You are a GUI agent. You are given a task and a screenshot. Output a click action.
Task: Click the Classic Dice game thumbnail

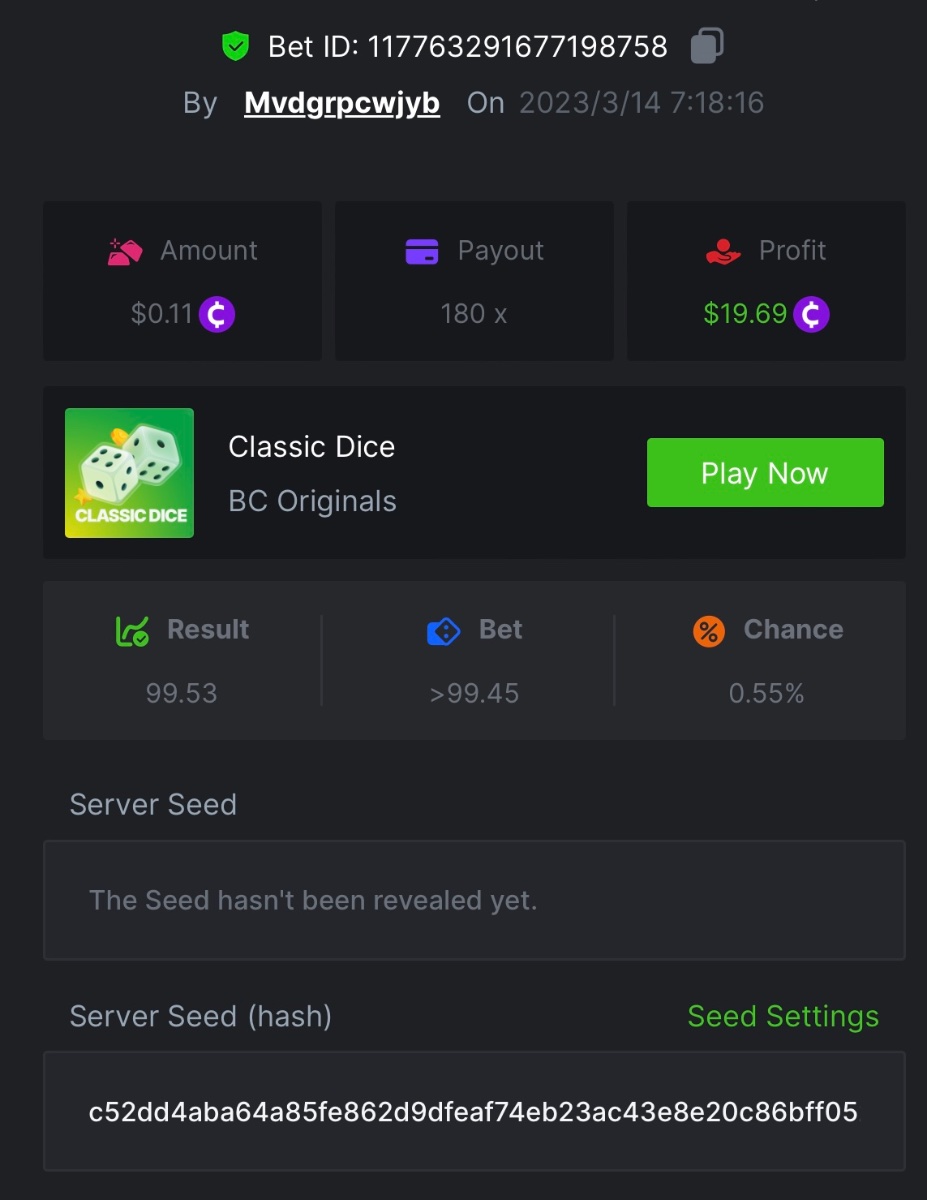(x=129, y=473)
